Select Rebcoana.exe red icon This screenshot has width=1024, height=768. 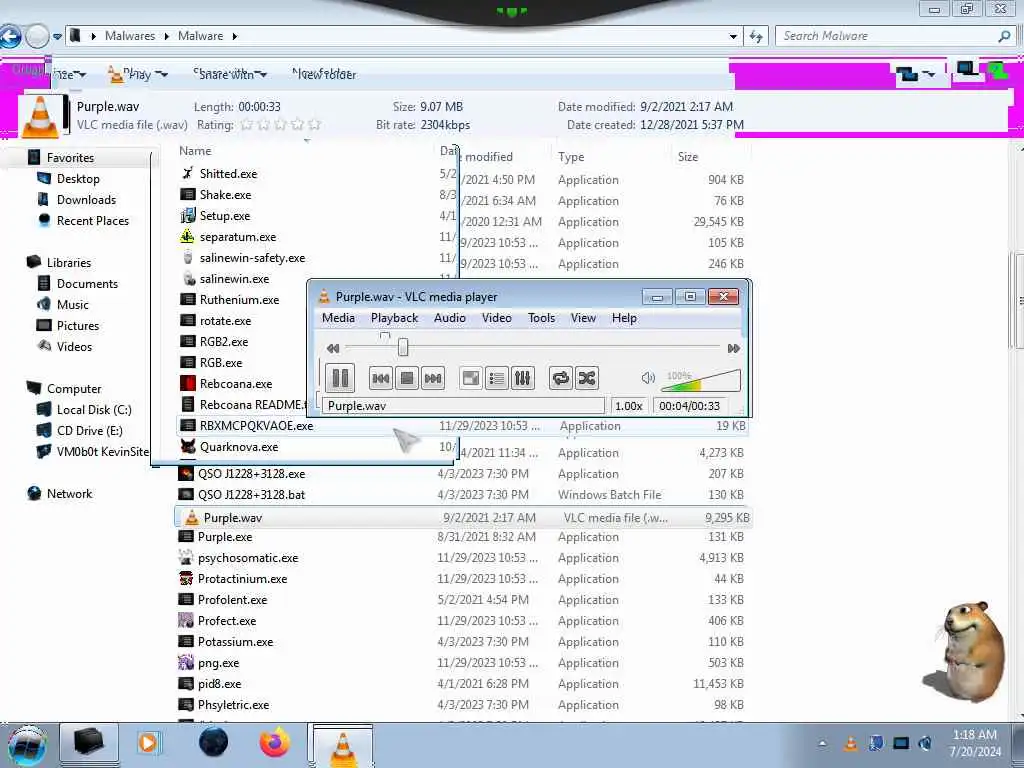187,383
